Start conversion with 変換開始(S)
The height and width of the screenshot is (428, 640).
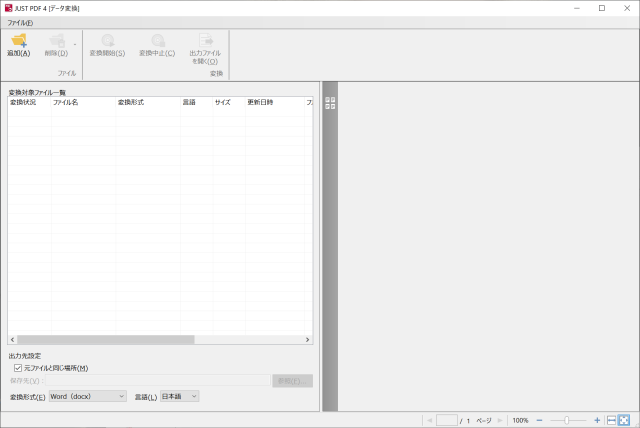click(x=107, y=46)
